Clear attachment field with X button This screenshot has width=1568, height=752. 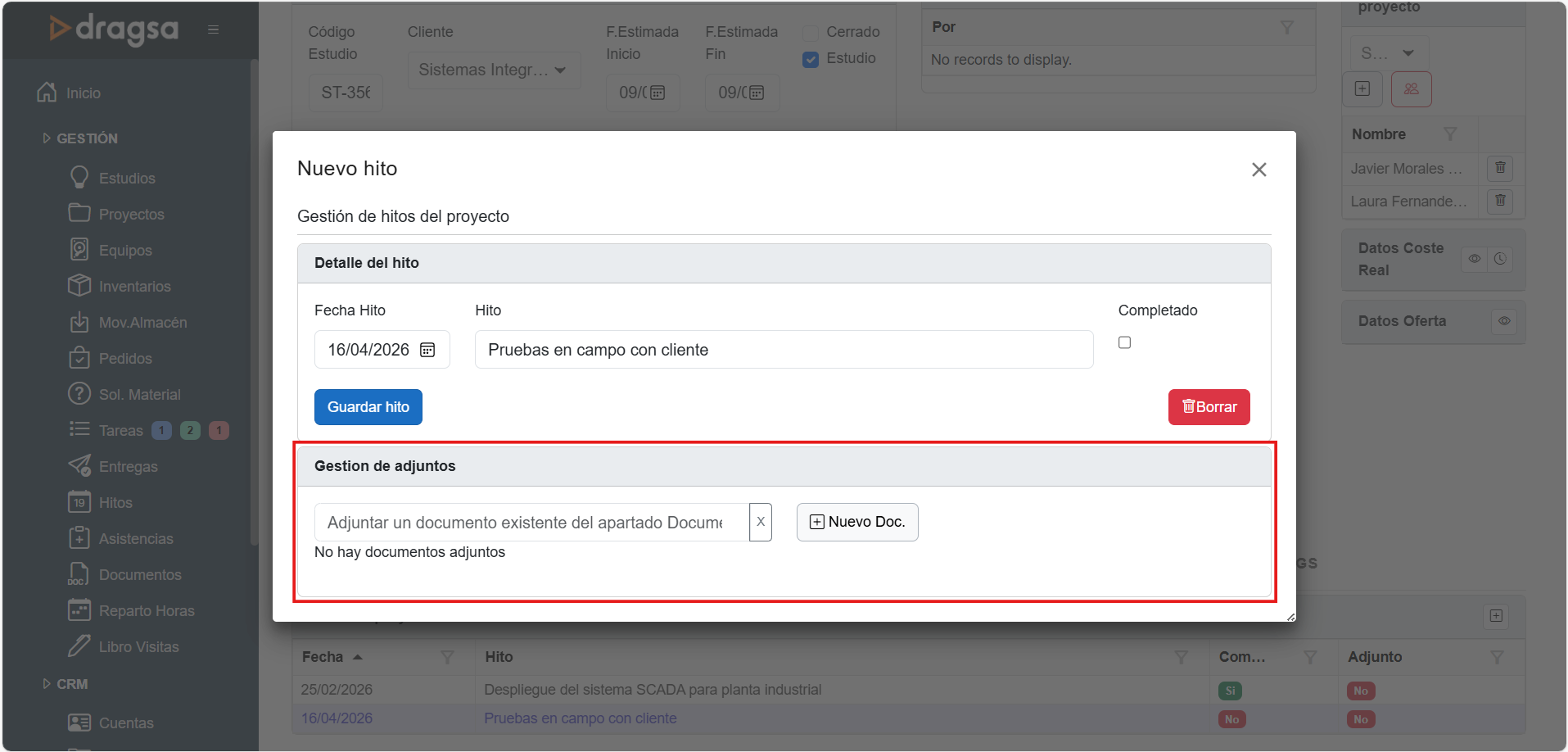(x=761, y=522)
